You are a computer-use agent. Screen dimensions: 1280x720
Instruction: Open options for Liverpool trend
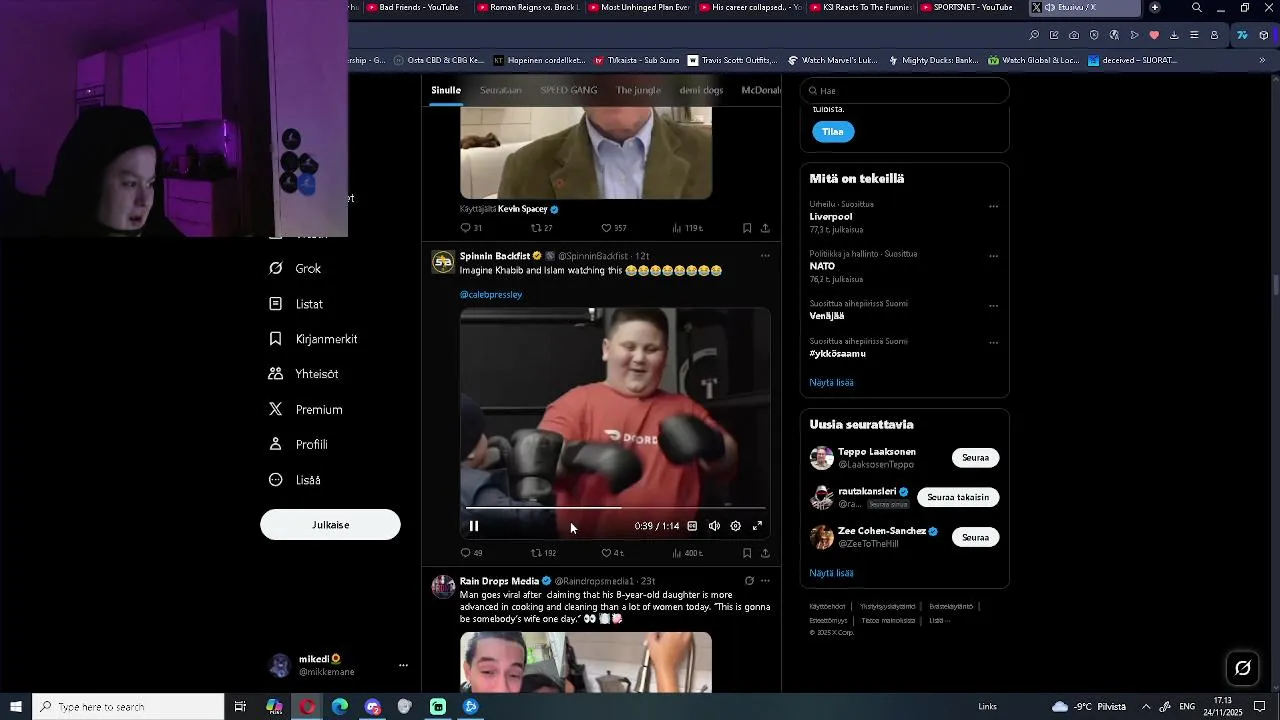coord(993,206)
